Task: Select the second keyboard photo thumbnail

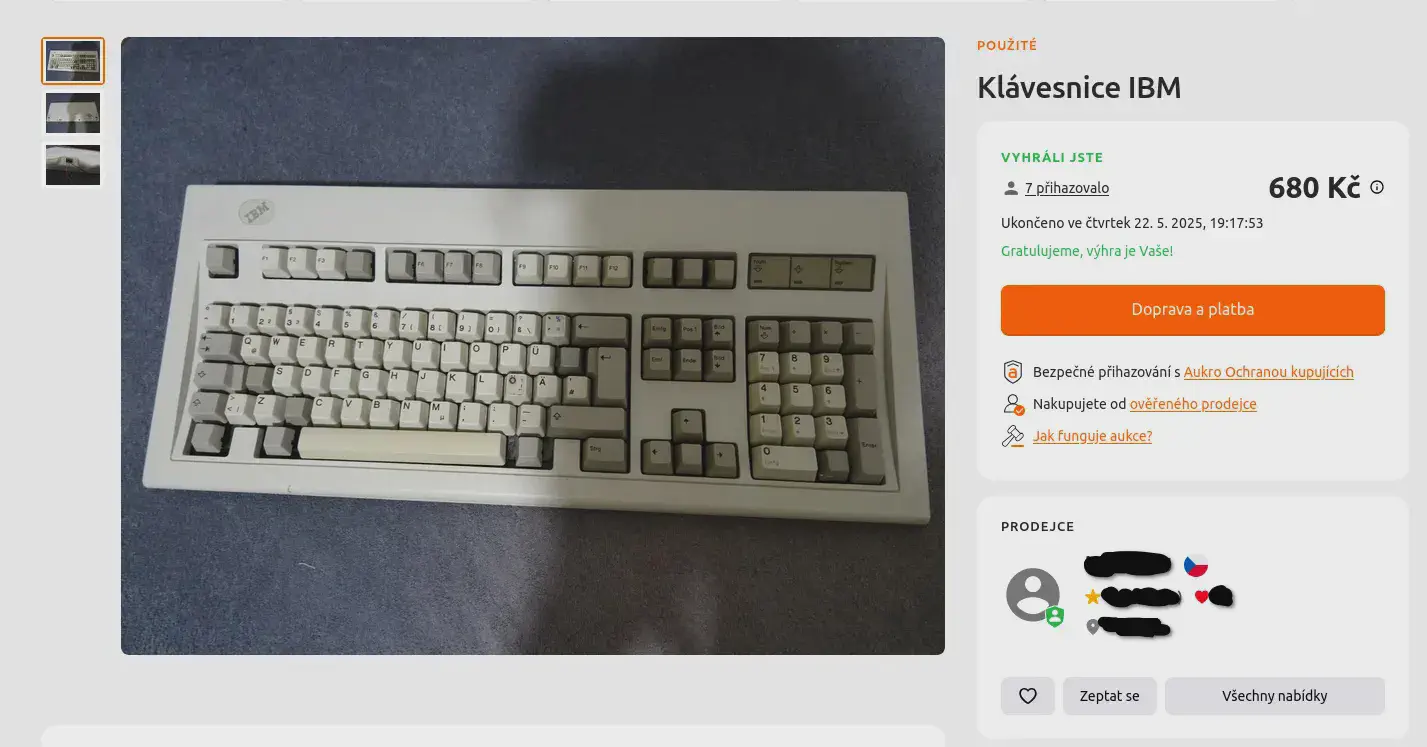Action: 73,113
